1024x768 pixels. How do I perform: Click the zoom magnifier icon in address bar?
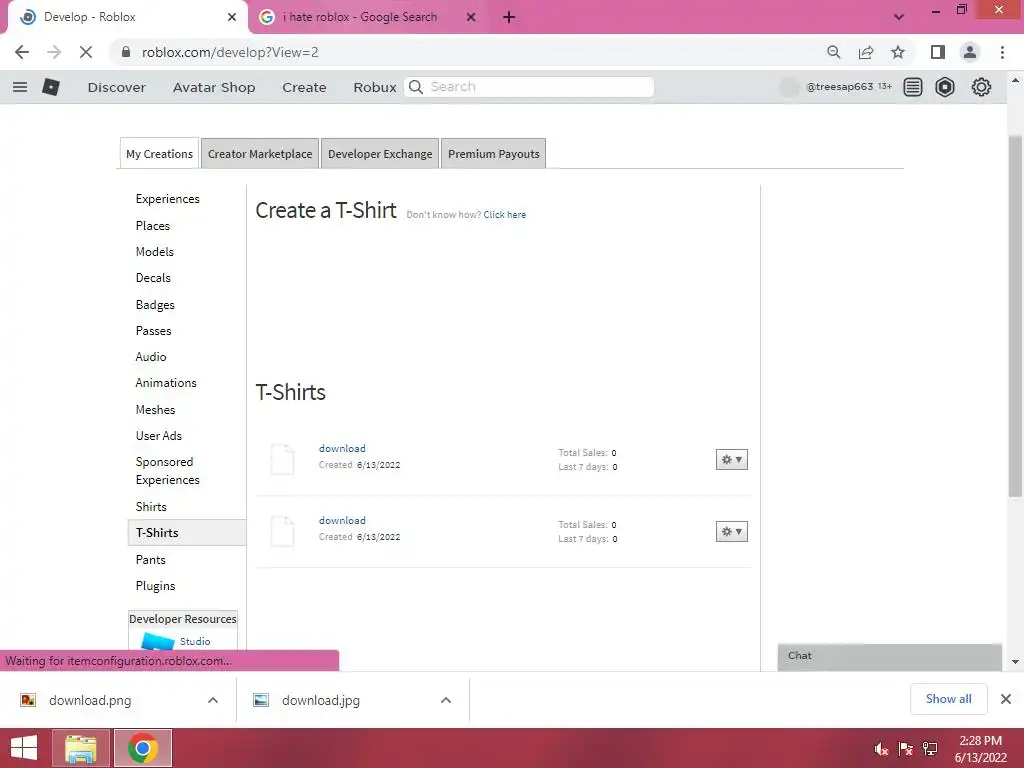[833, 52]
